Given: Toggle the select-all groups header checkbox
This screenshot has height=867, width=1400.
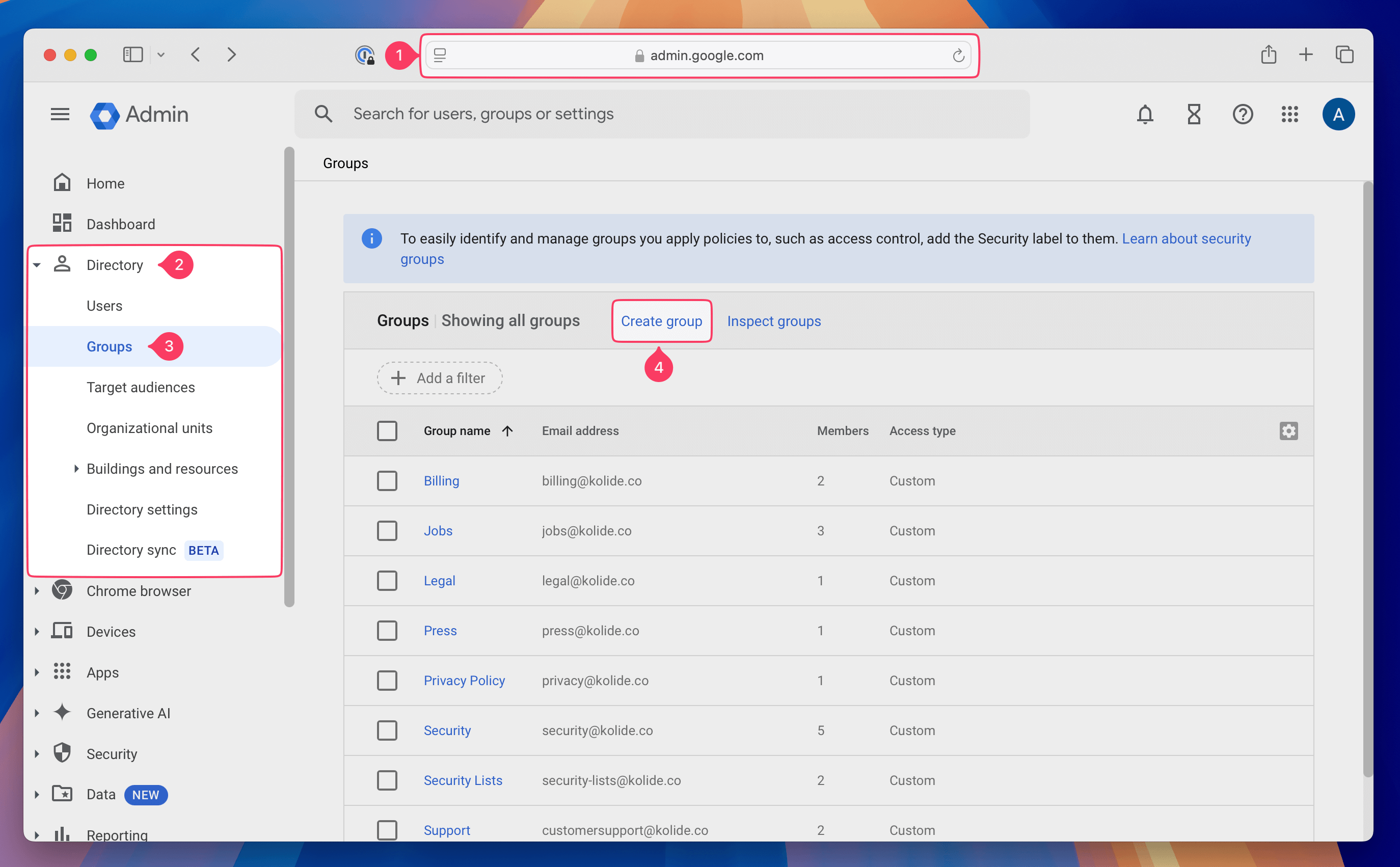Looking at the screenshot, I should point(387,430).
